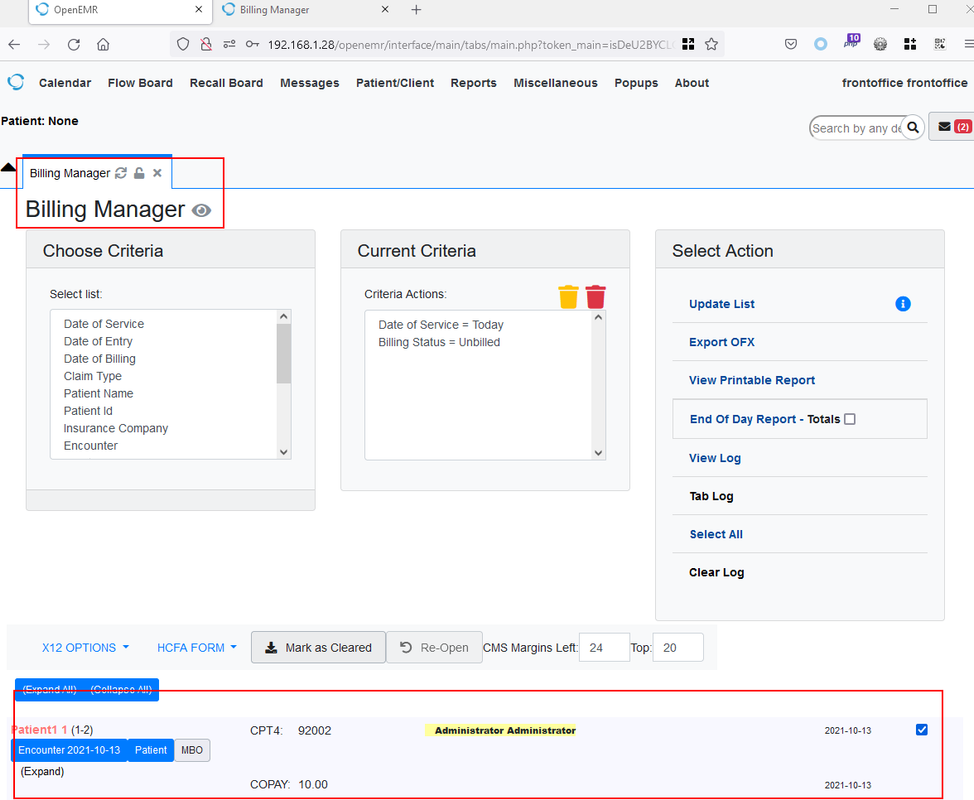This screenshot has height=800, width=974.
Task: Click the site permissions icon in address bar
Action: tap(229, 44)
